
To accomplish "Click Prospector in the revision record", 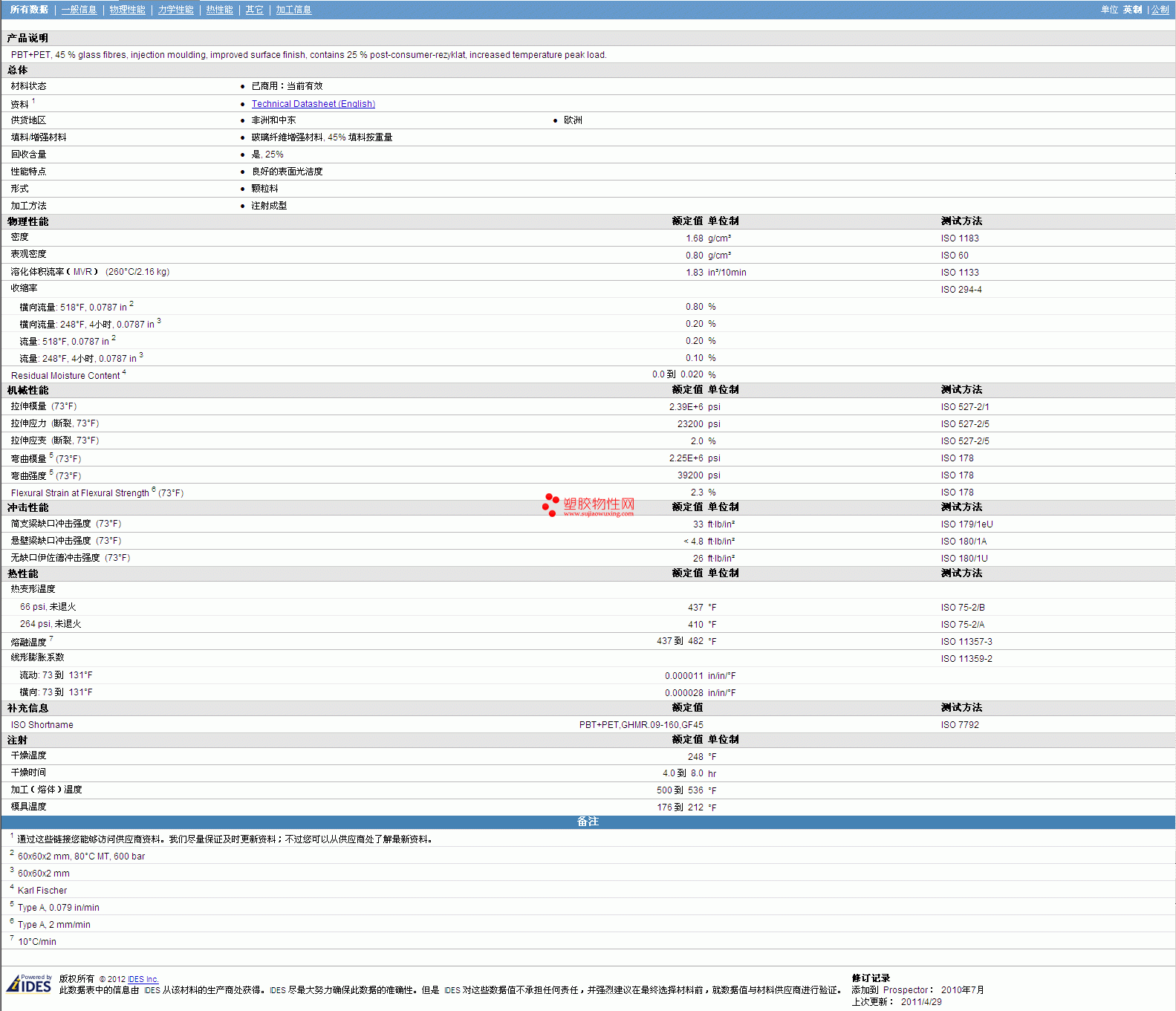I will [x=905, y=990].
